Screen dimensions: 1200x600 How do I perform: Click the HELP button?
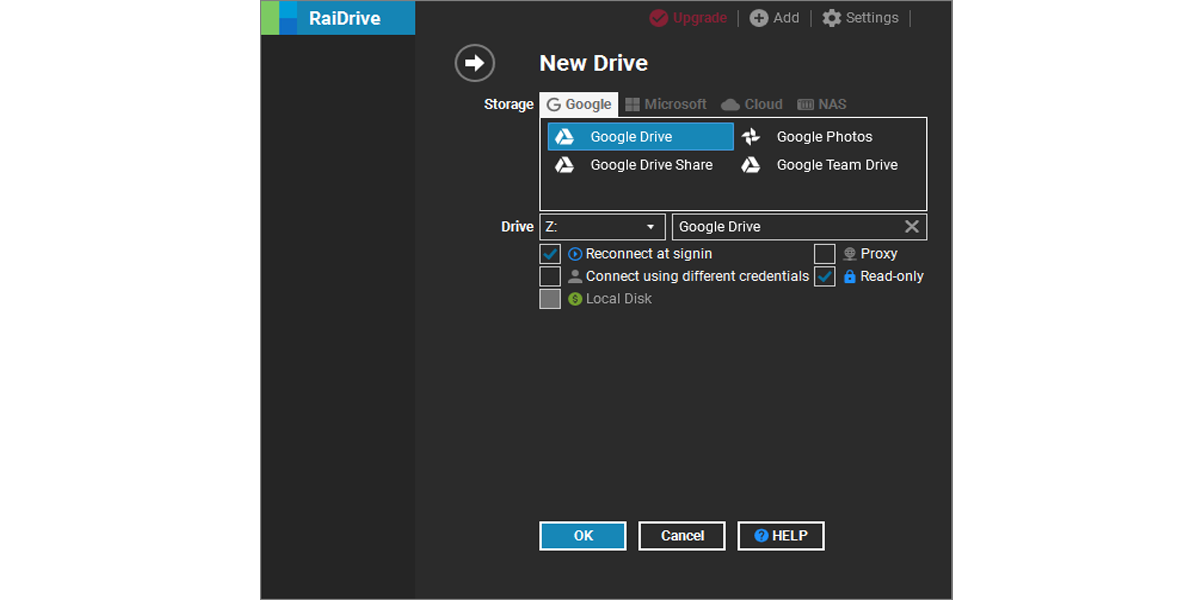[780, 535]
